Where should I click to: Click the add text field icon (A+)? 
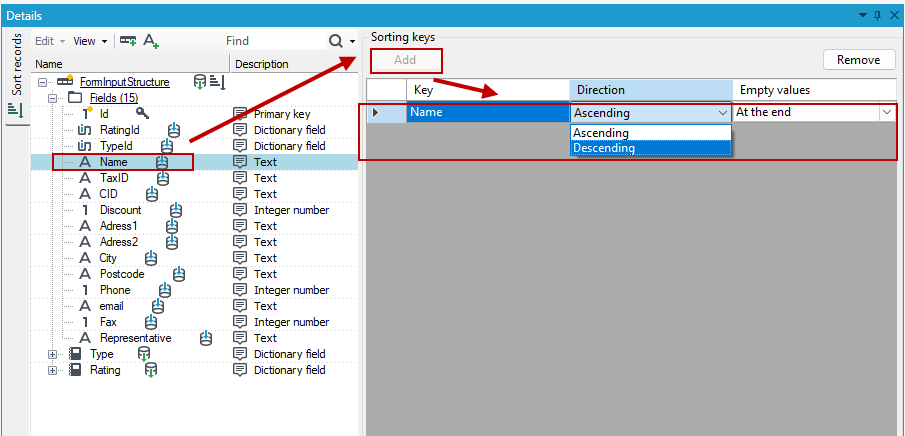(151, 41)
